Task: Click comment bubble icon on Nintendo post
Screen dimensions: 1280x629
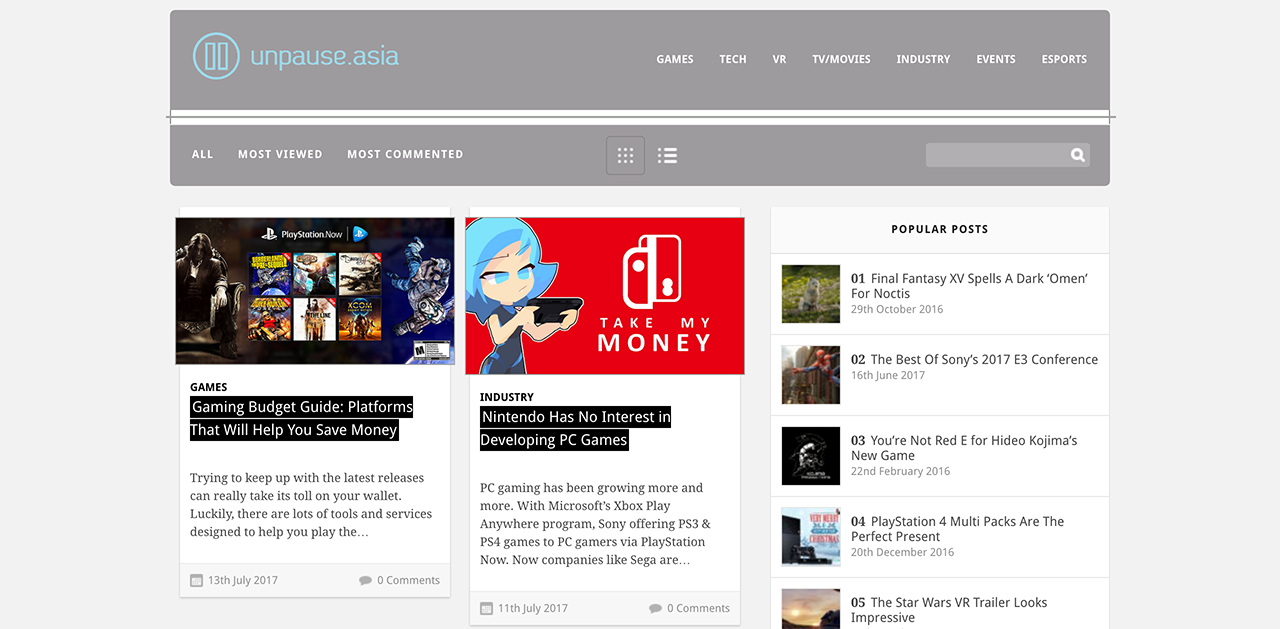Action: [655, 608]
